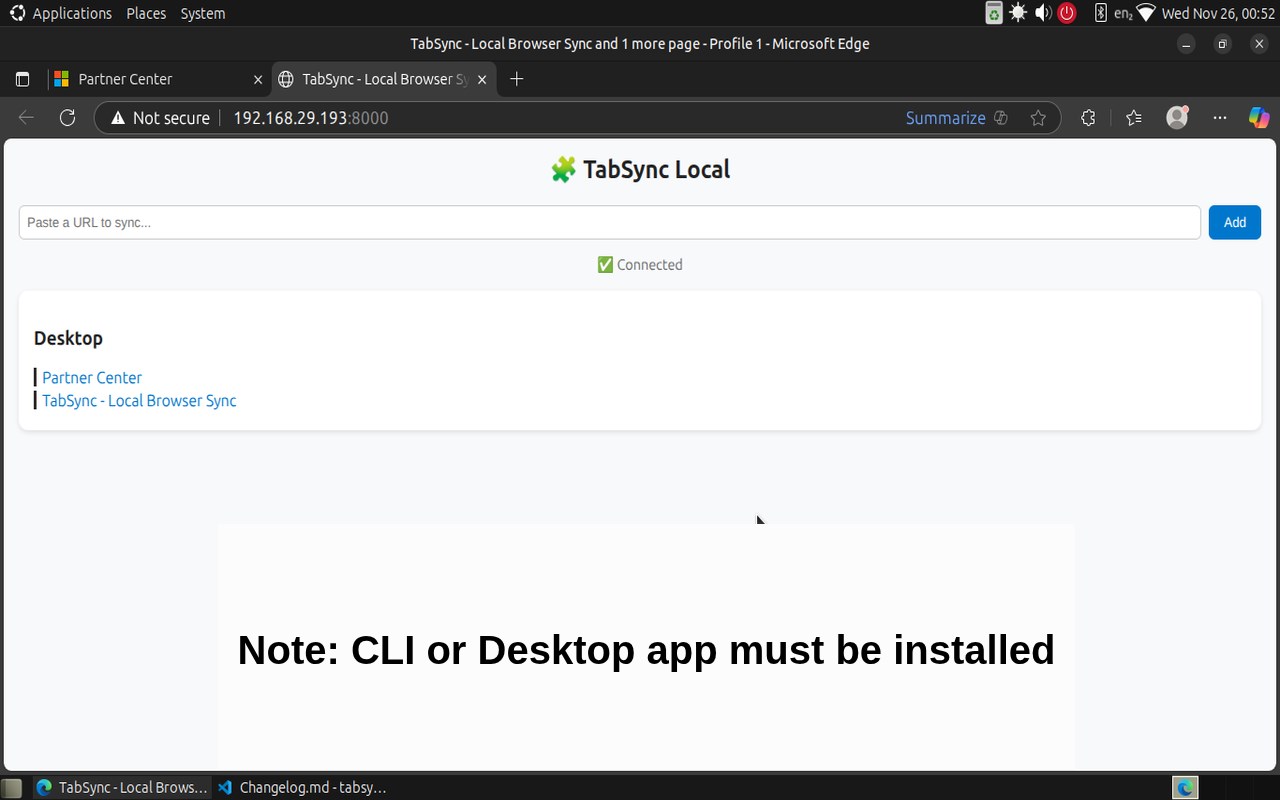Switch to the TabSync Edge taskbar window
The width and height of the screenshot is (1280, 800).
click(x=122, y=788)
